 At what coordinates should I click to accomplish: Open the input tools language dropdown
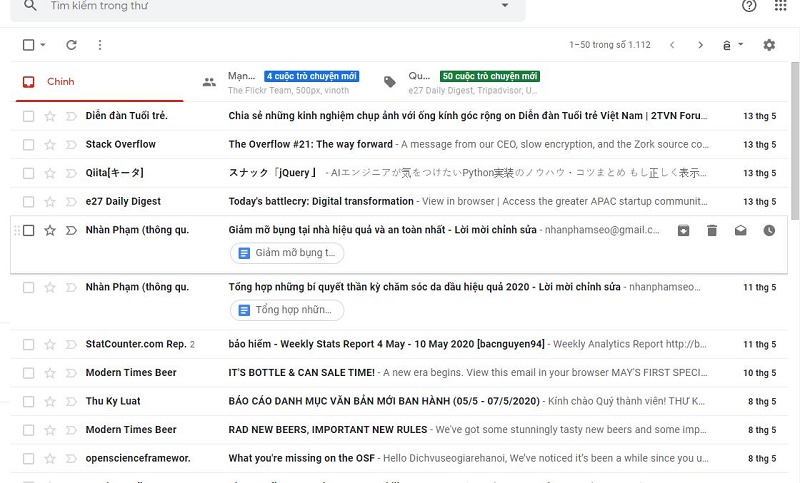click(733, 45)
